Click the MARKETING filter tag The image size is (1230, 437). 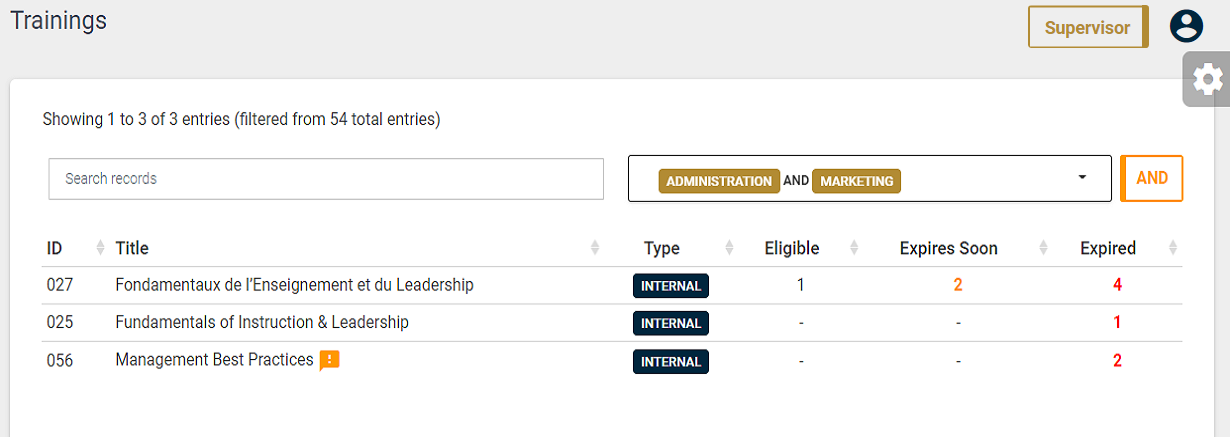(x=856, y=181)
